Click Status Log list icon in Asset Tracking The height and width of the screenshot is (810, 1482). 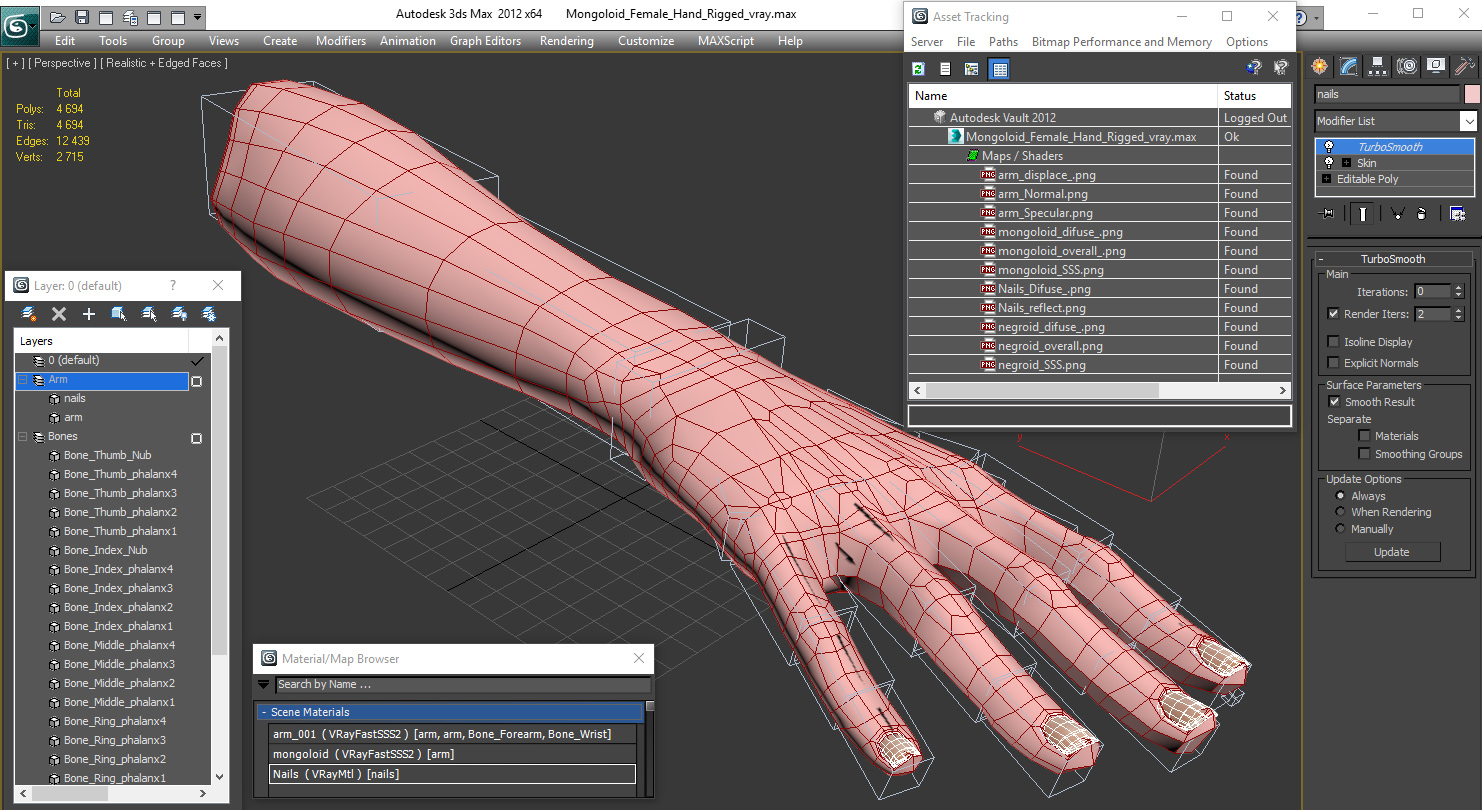[945, 68]
